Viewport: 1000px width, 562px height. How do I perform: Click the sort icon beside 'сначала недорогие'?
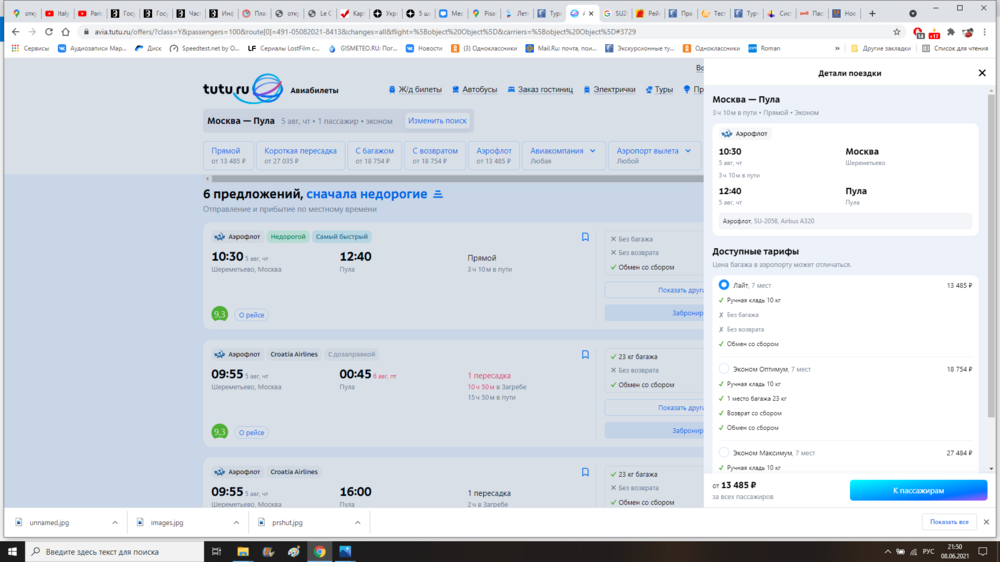click(438, 194)
